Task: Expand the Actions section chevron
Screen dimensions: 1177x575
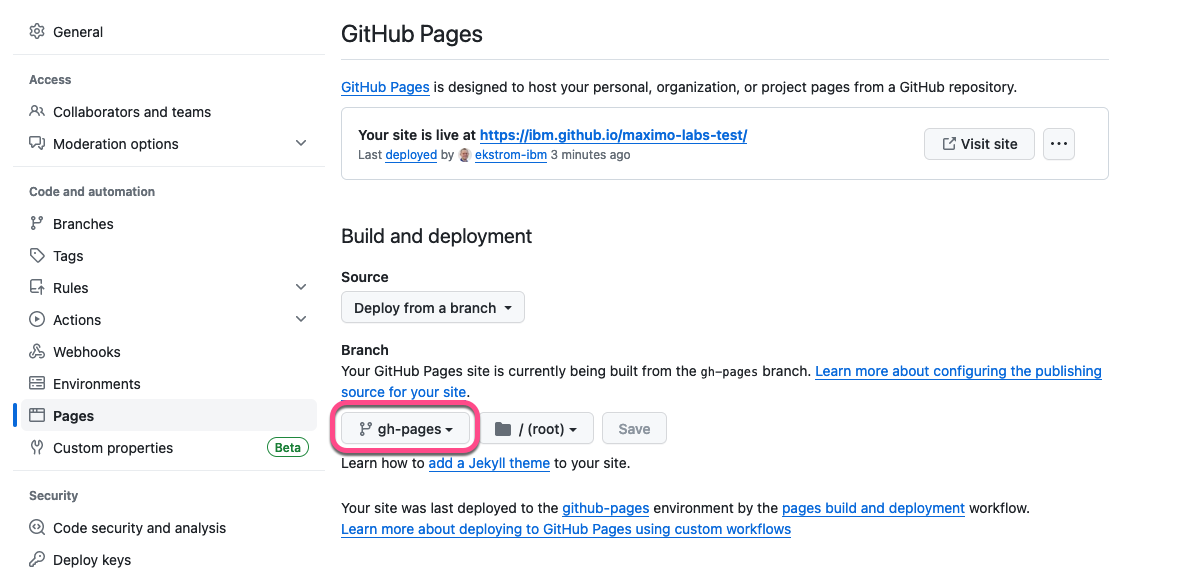Action: (x=301, y=319)
